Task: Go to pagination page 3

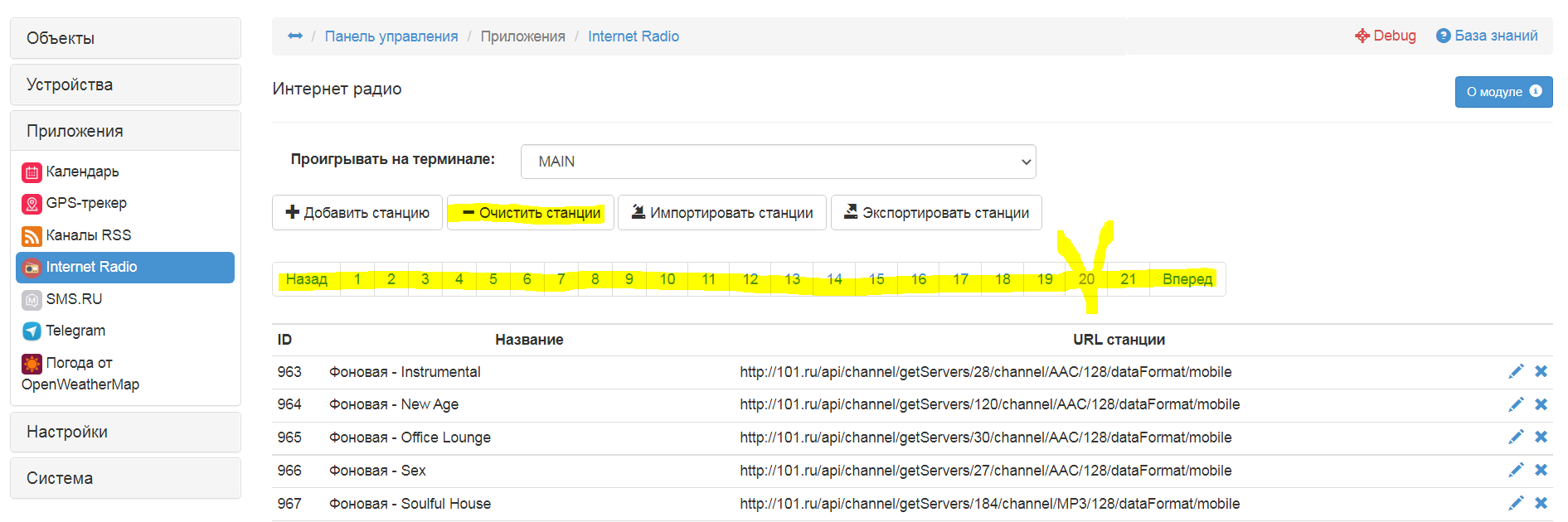Action: click(425, 279)
